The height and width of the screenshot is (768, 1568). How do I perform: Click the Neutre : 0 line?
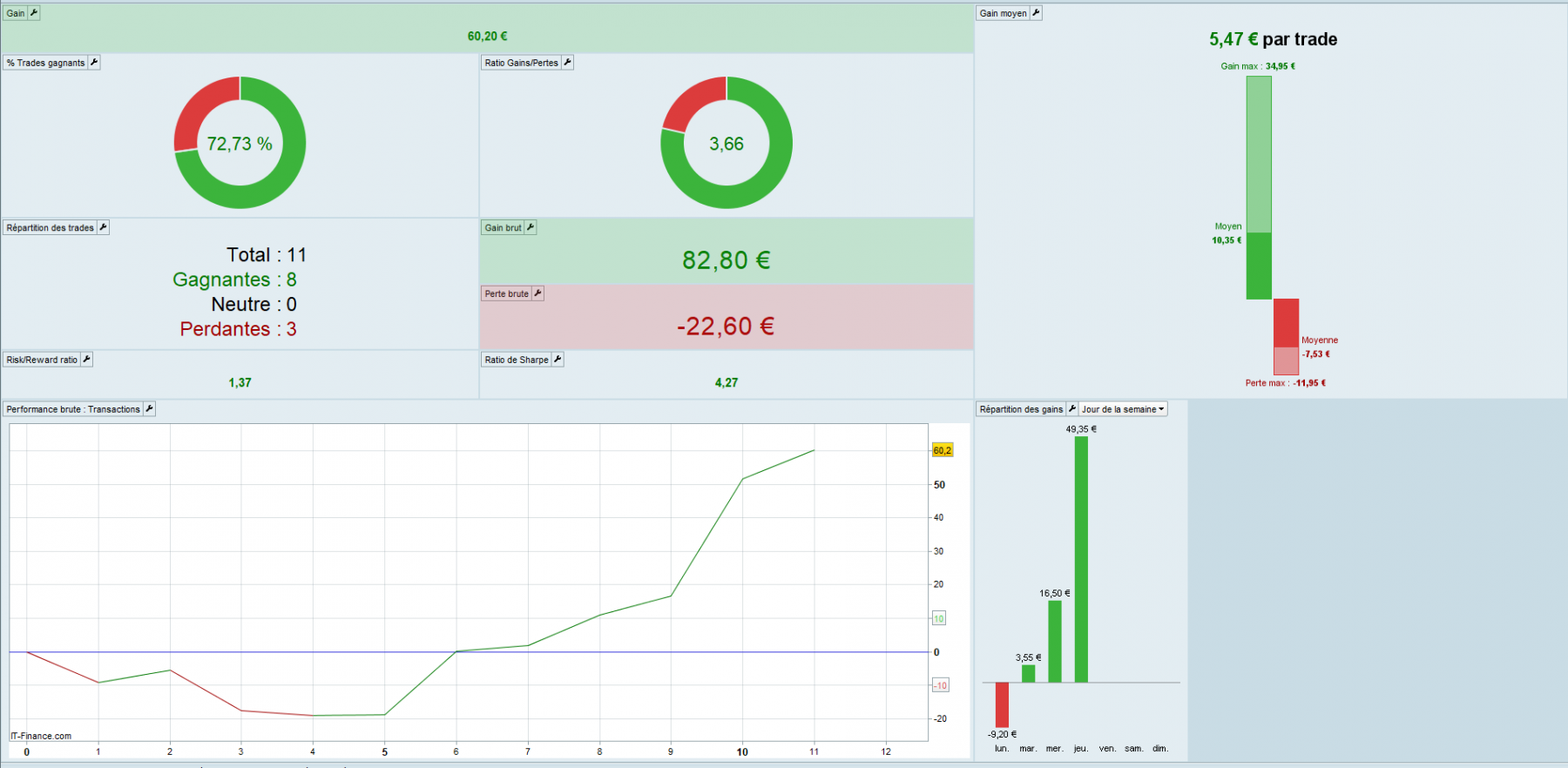(x=254, y=305)
